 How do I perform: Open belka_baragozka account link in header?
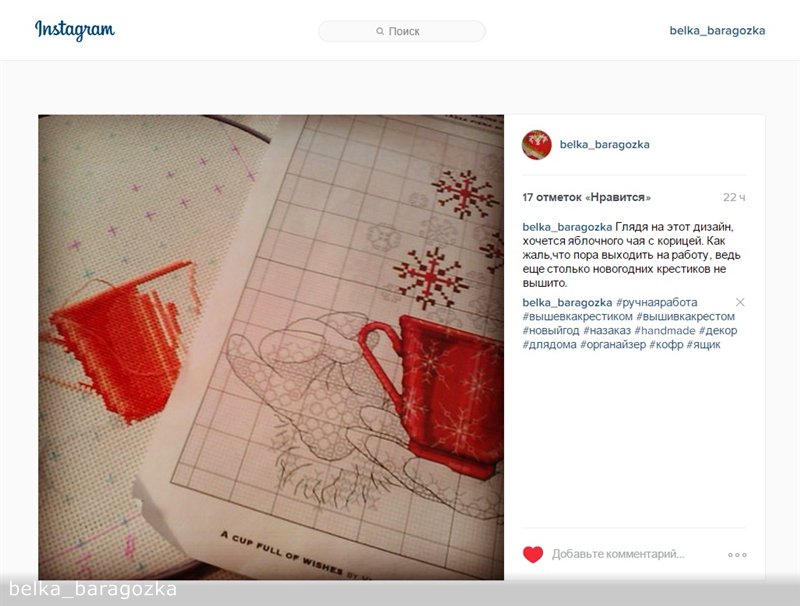(717, 31)
